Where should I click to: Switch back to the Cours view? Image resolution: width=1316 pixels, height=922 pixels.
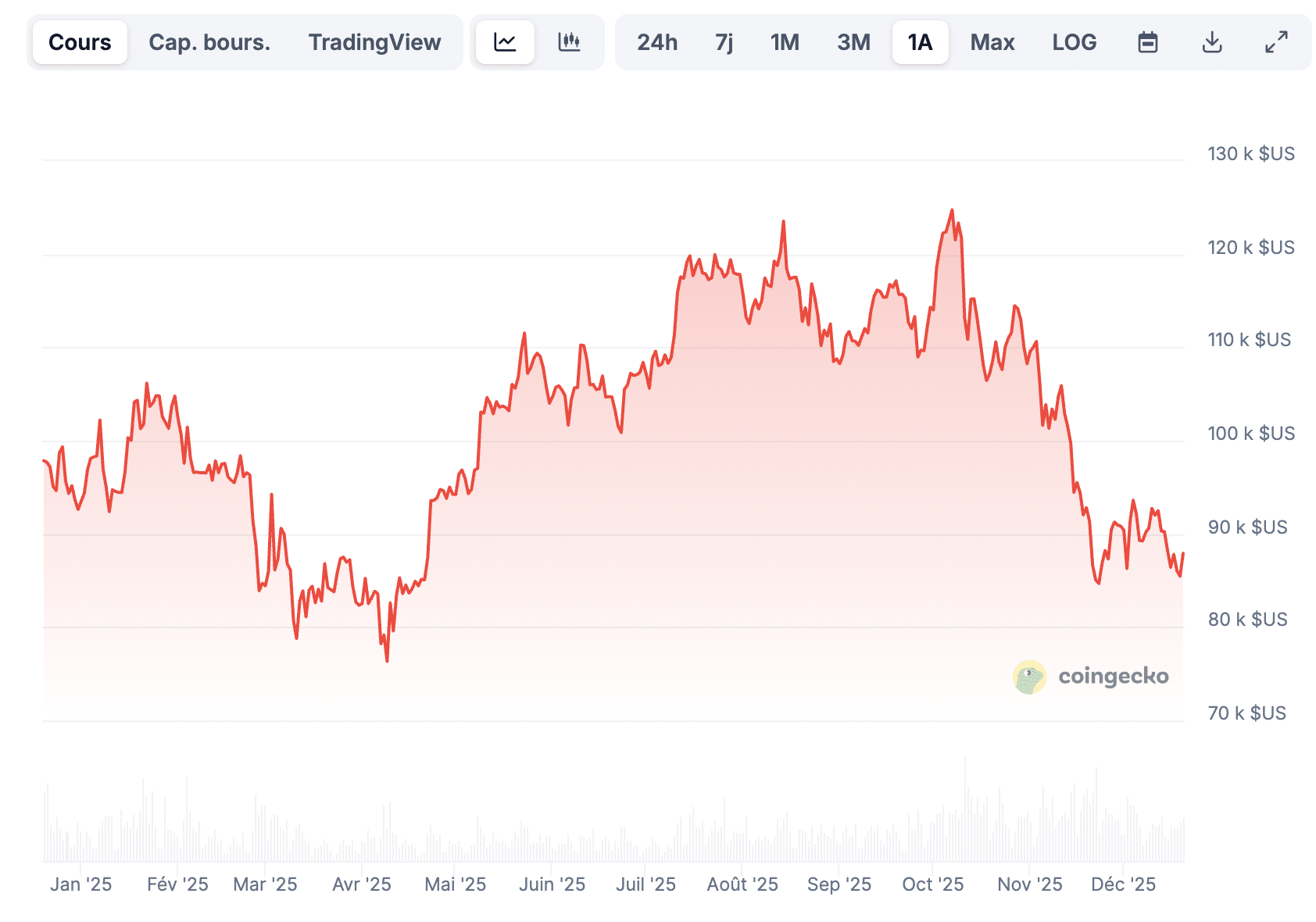(x=79, y=42)
